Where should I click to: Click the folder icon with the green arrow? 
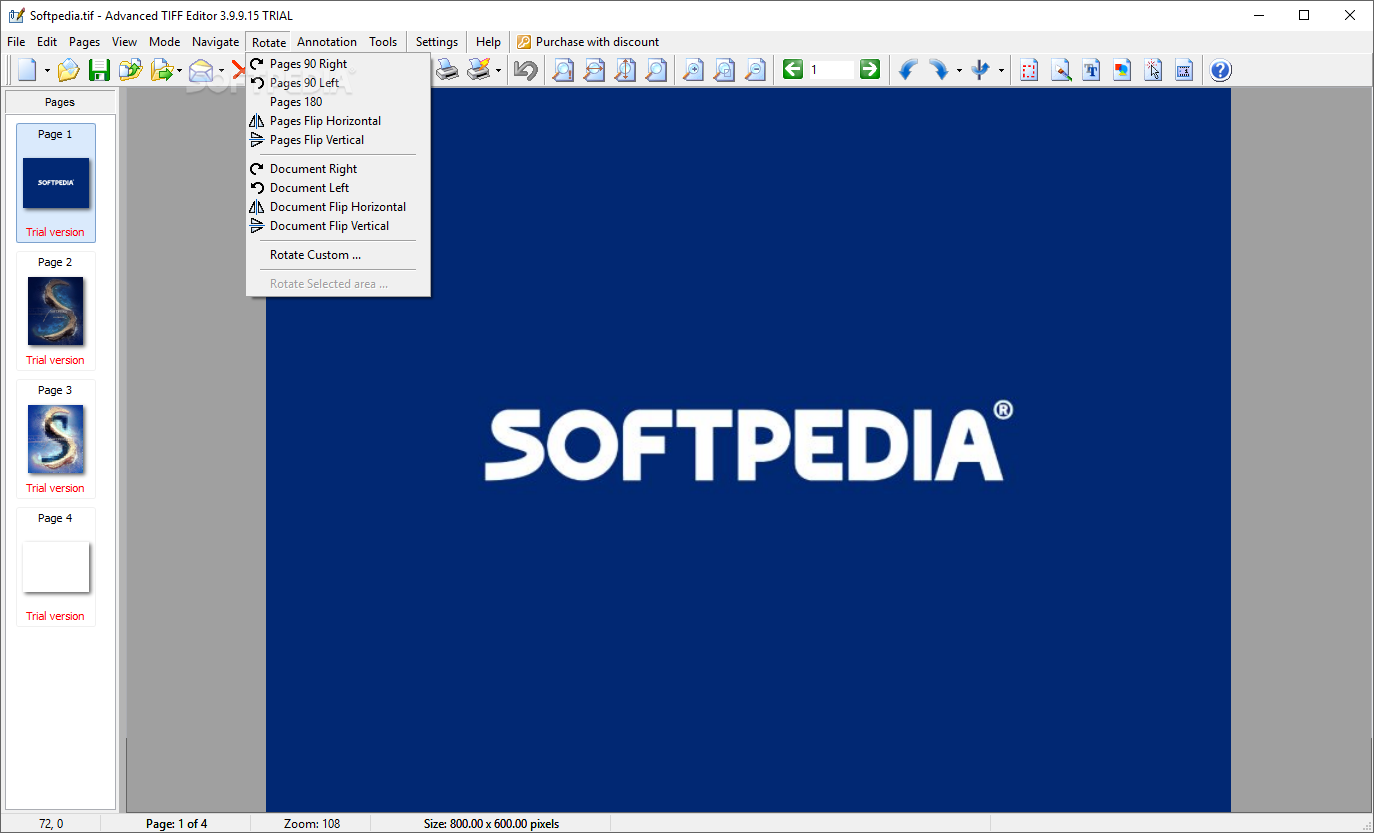point(161,70)
